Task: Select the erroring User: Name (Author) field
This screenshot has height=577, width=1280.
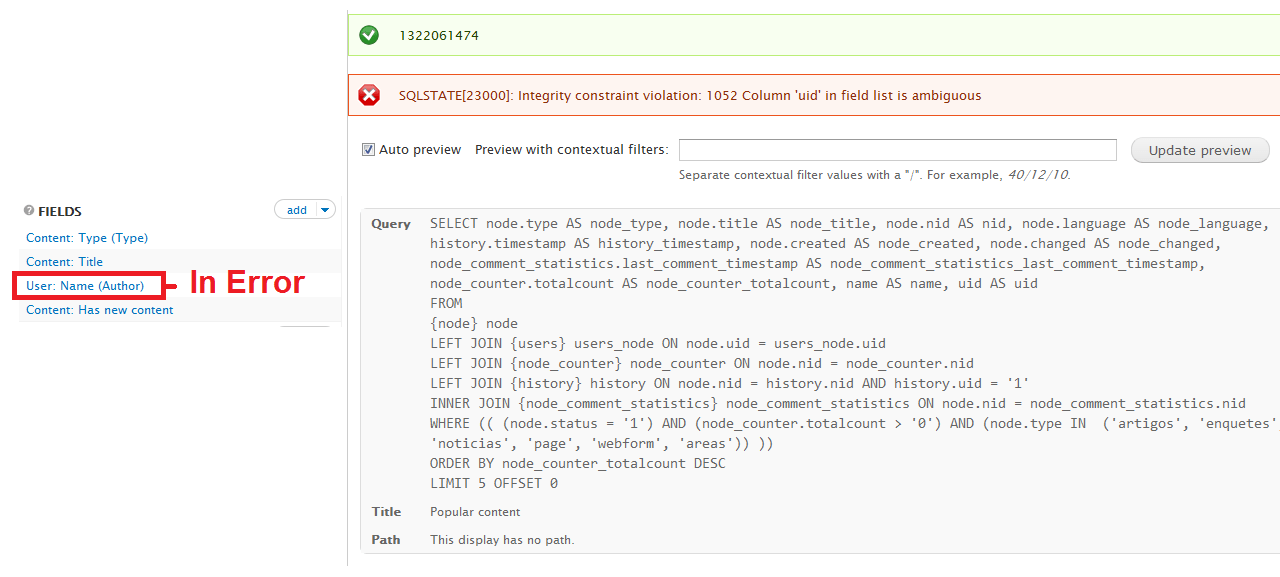Action: 88,285
